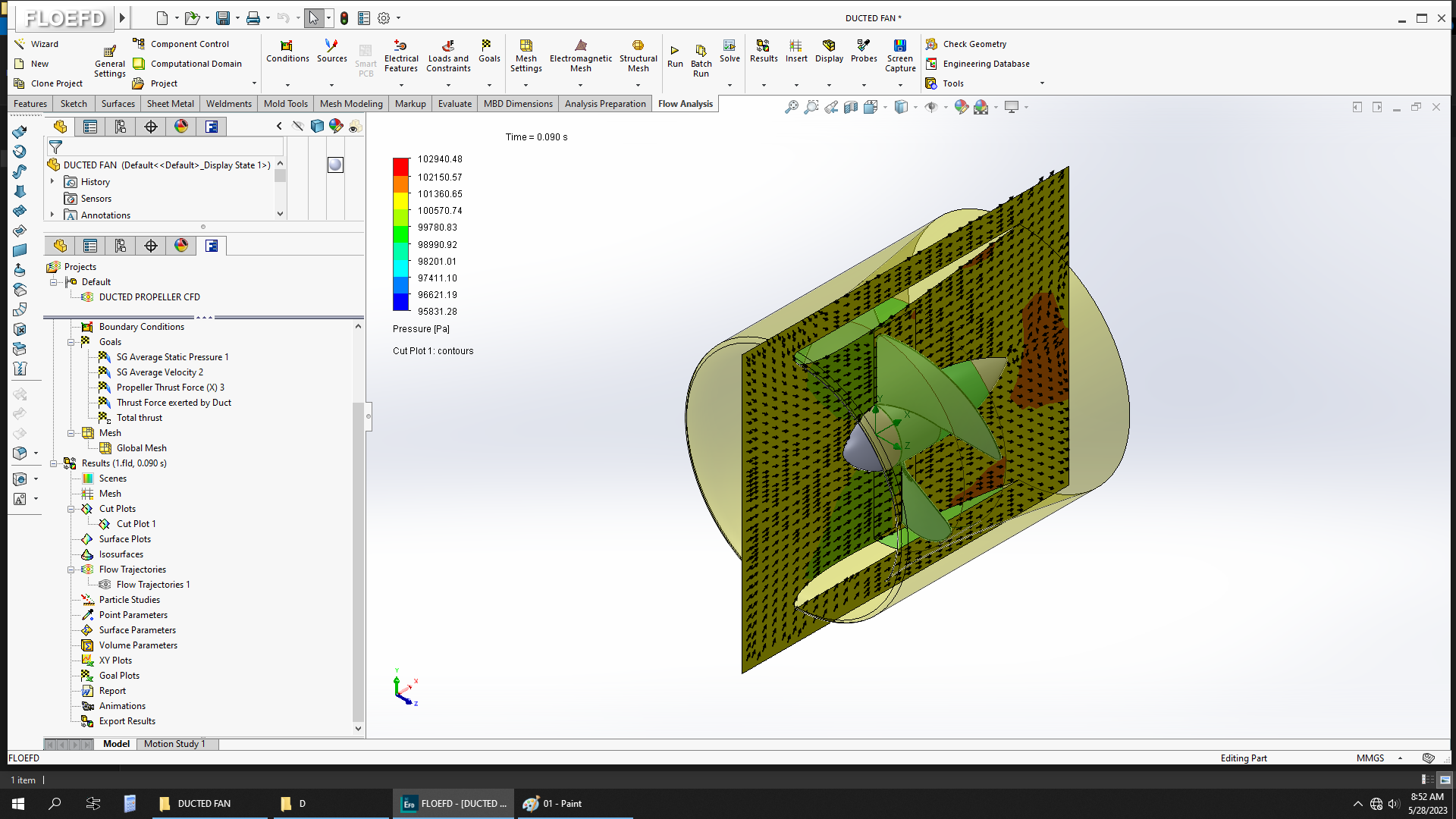Screen dimensions: 1456x819
Task: Open the Engineering Database
Action: (985, 64)
